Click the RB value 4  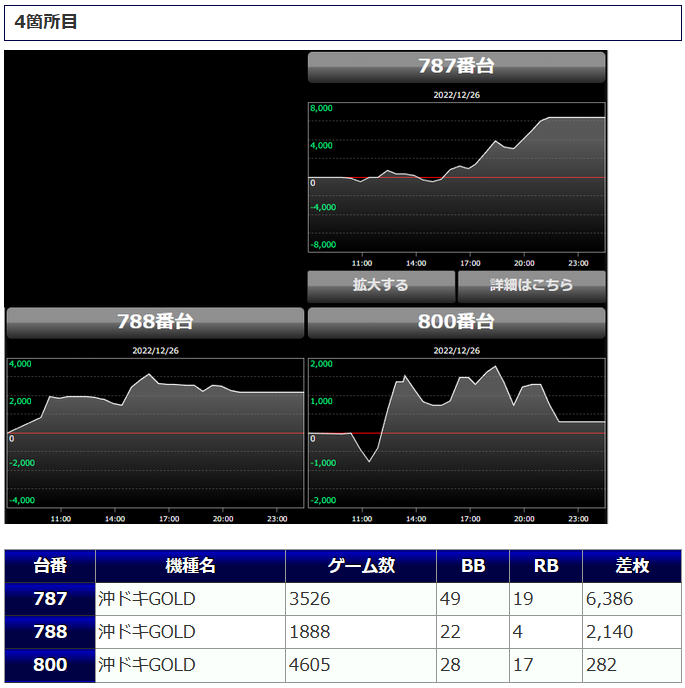pos(518,632)
